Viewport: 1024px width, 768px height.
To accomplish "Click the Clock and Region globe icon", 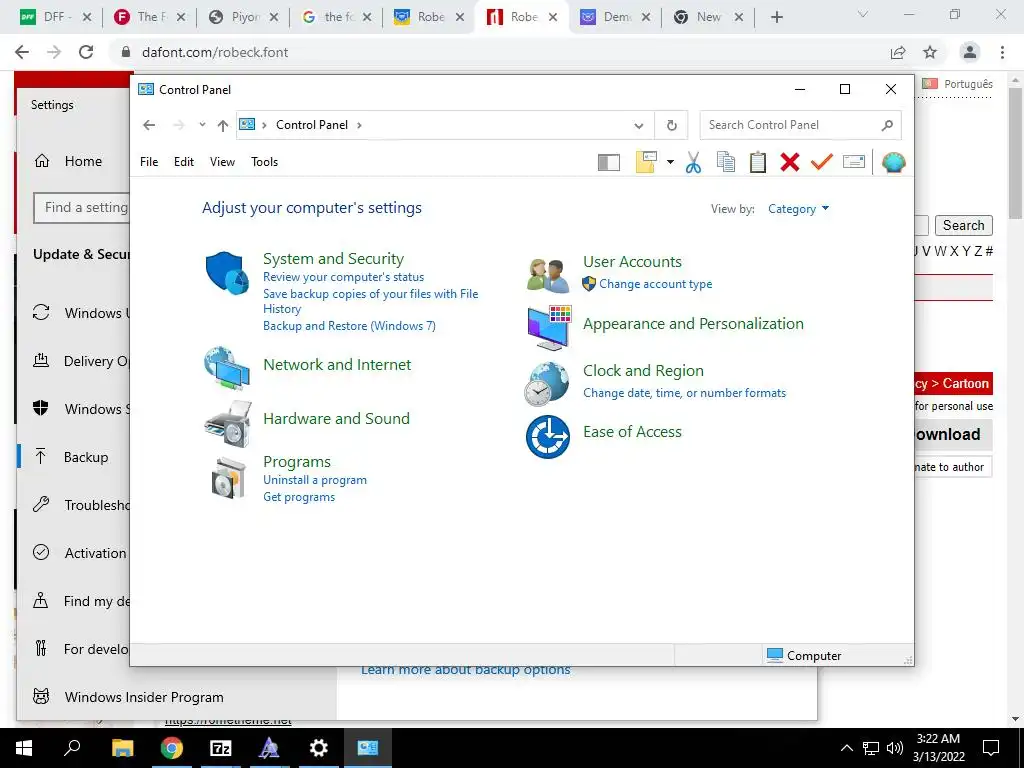I will pos(547,384).
